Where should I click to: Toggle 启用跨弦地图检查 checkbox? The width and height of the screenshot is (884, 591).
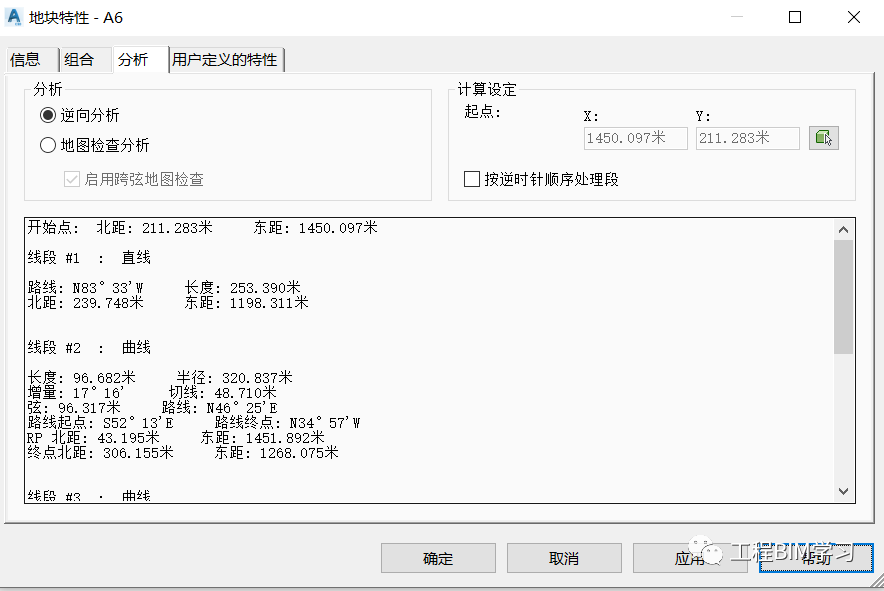click(72, 179)
